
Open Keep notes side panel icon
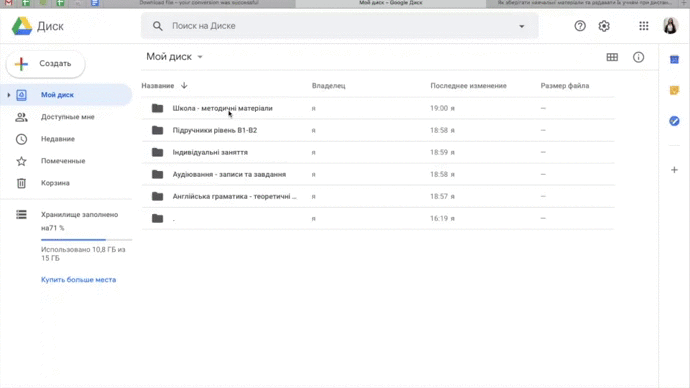[674, 90]
